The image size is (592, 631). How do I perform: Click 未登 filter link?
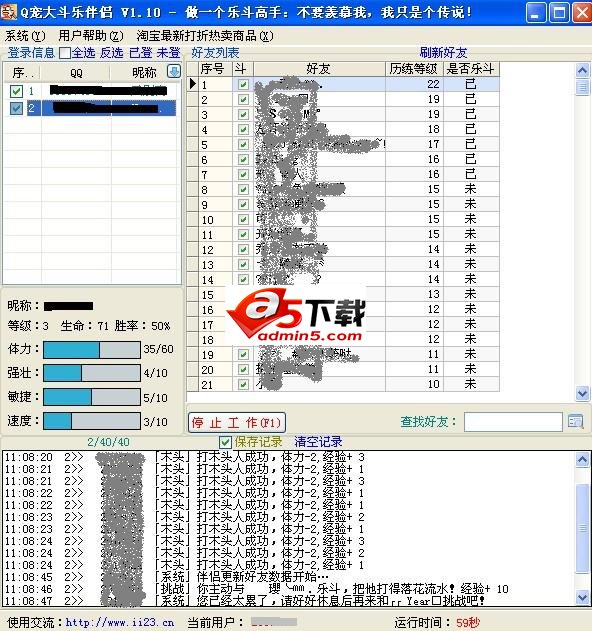[169, 53]
